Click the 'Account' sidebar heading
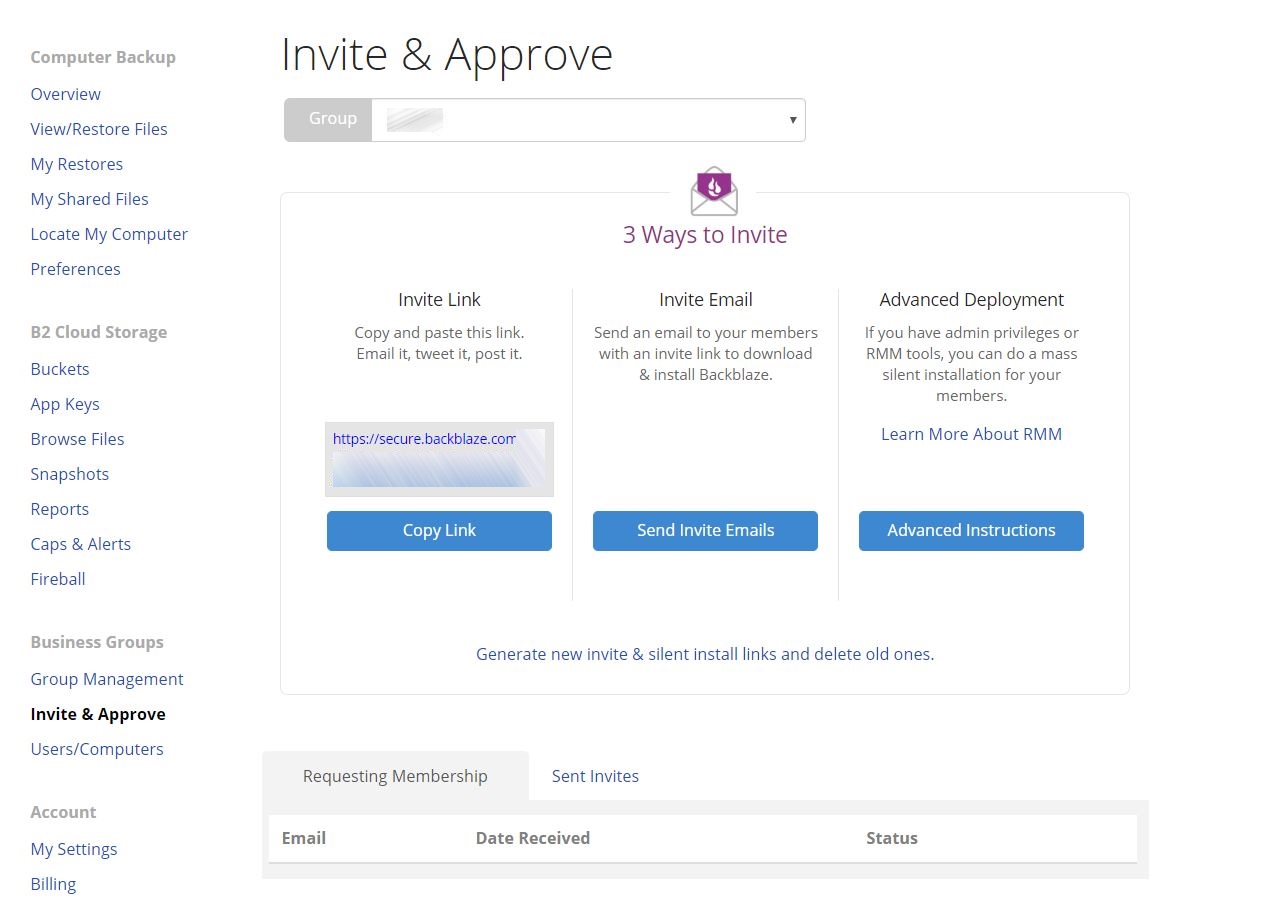Screen dimensions: 1273x913 (63, 812)
